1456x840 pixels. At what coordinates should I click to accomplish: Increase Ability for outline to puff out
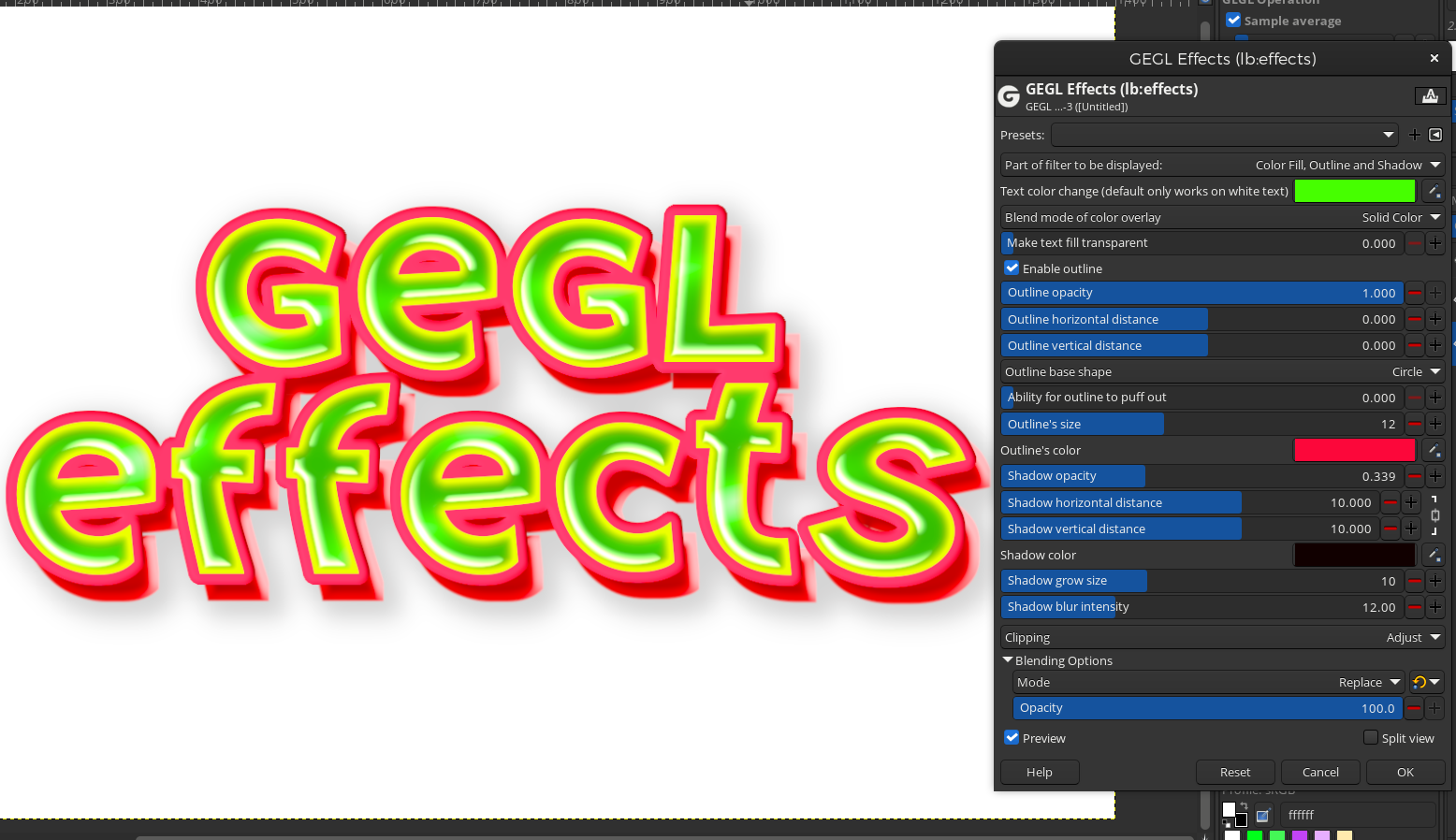click(x=1435, y=398)
